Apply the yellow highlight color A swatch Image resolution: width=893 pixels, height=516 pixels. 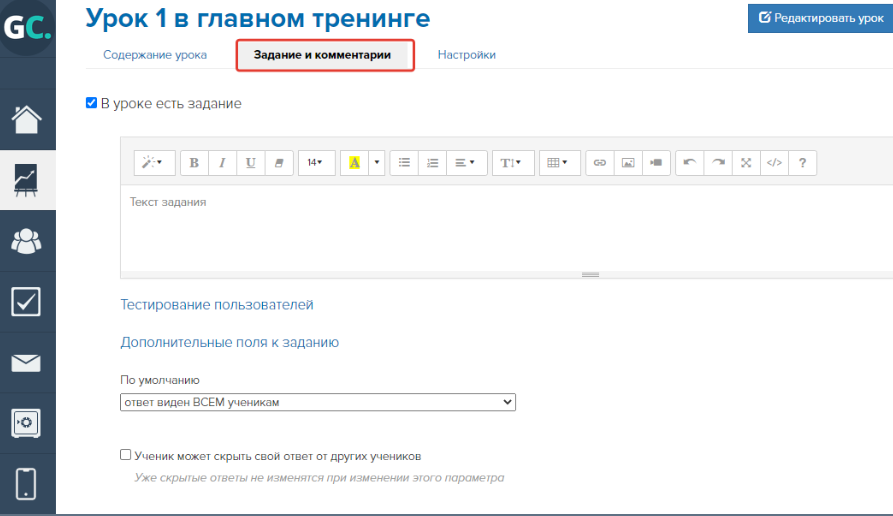354,163
